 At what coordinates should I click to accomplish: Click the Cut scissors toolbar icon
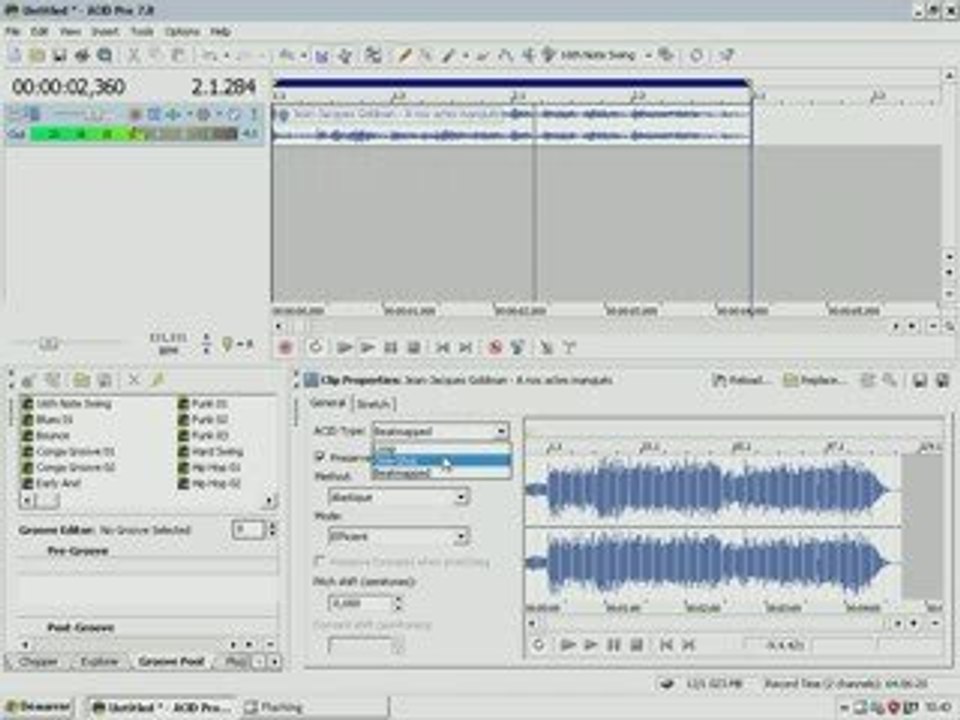(x=133, y=56)
